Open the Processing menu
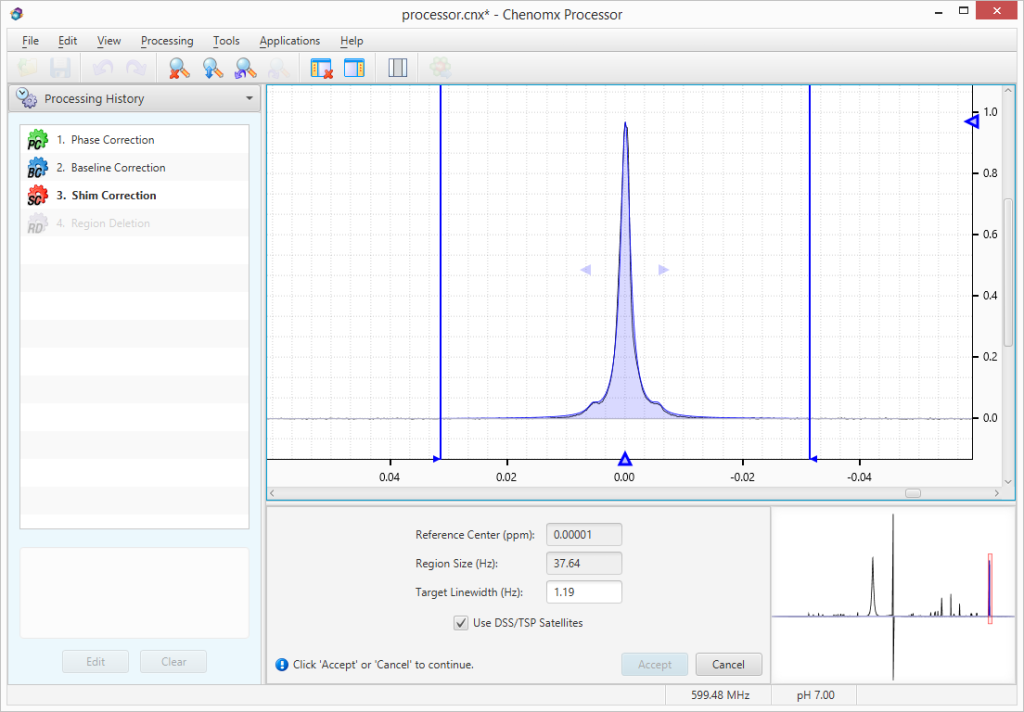1024x712 pixels. (167, 41)
